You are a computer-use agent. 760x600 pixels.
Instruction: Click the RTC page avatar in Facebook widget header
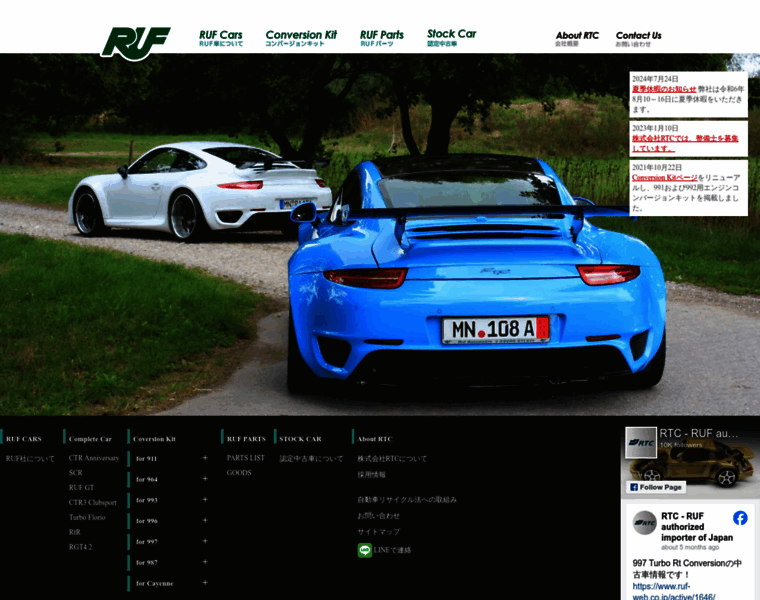tap(641, 442)
